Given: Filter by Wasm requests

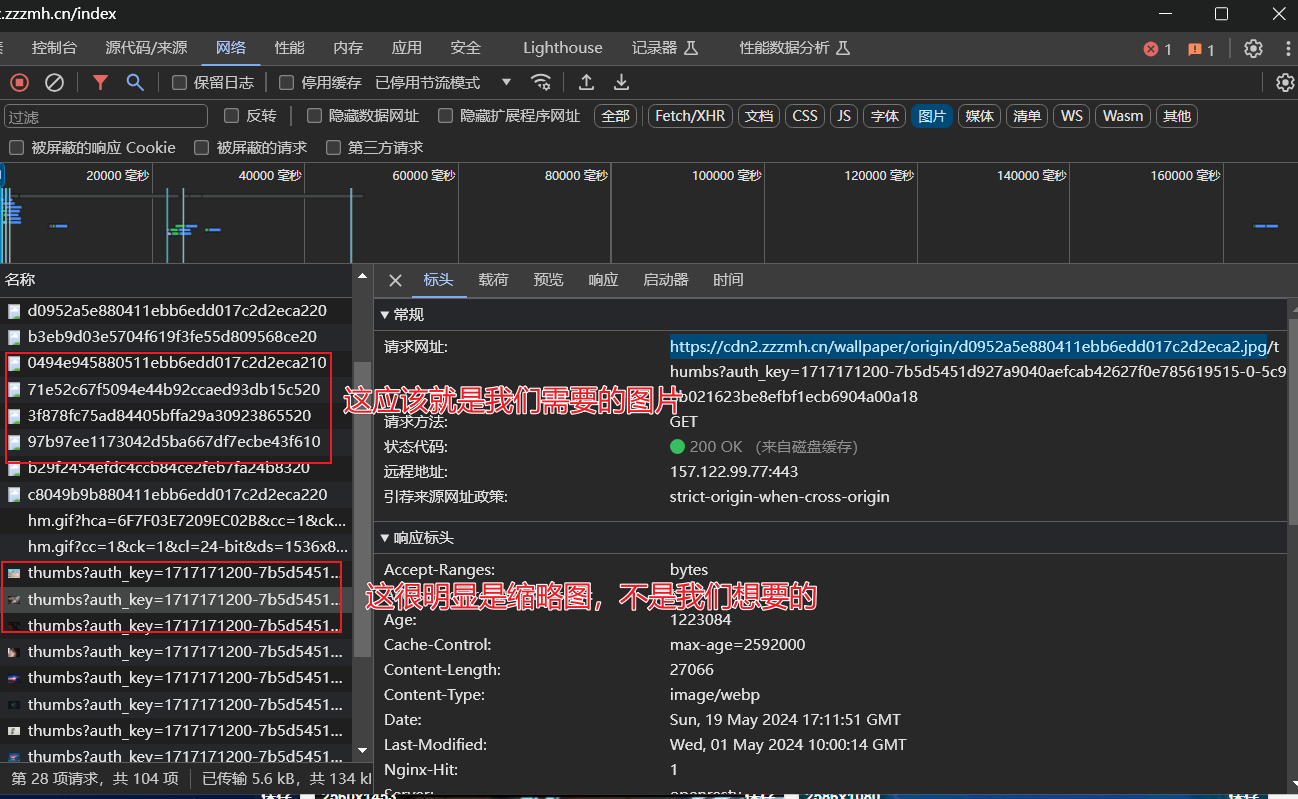Looking at the screenshot, I should tap(1123, 116).
